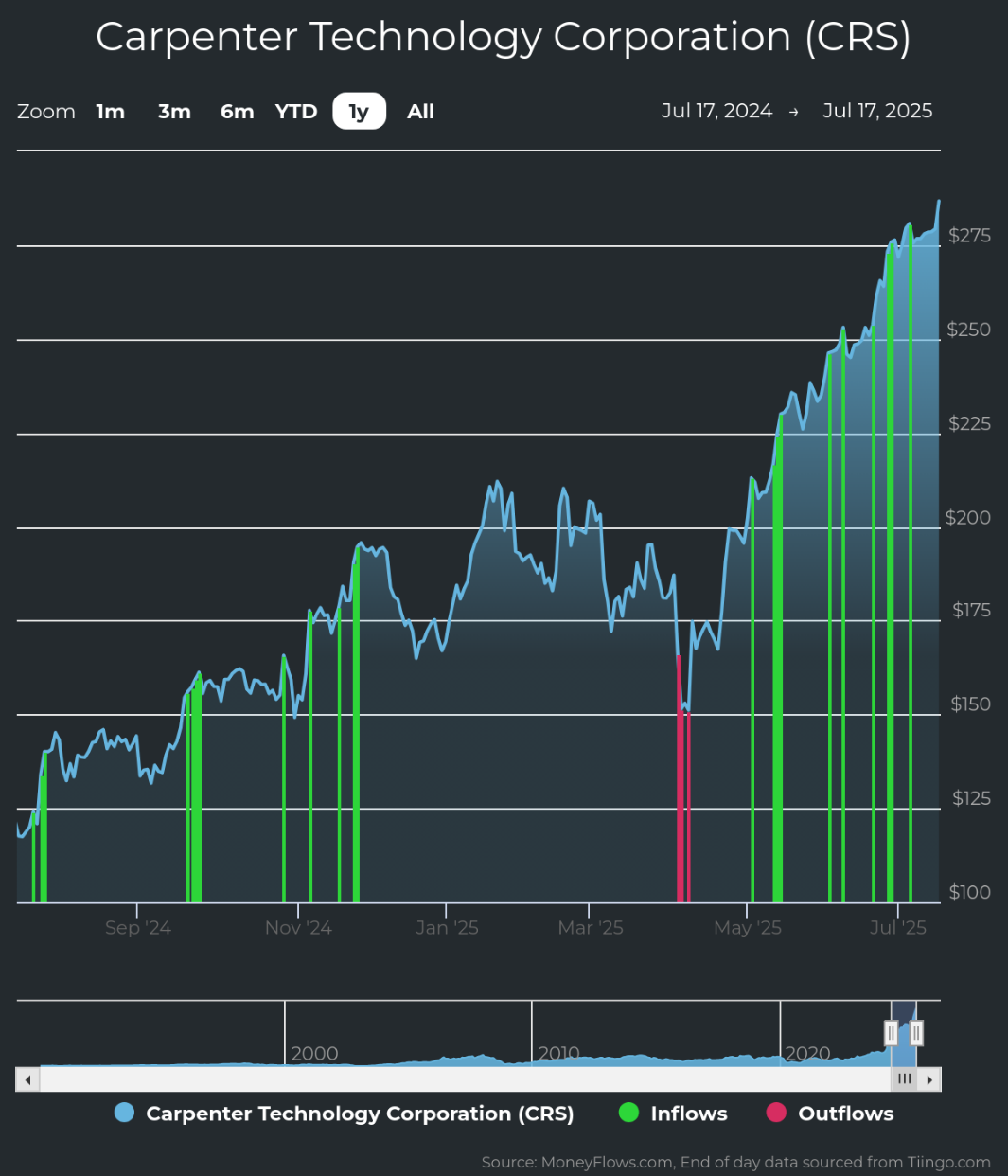This screenshot has width=1008, height=1176.
Task: Click the Sep '24 axis label
Action: coord(138,928)
